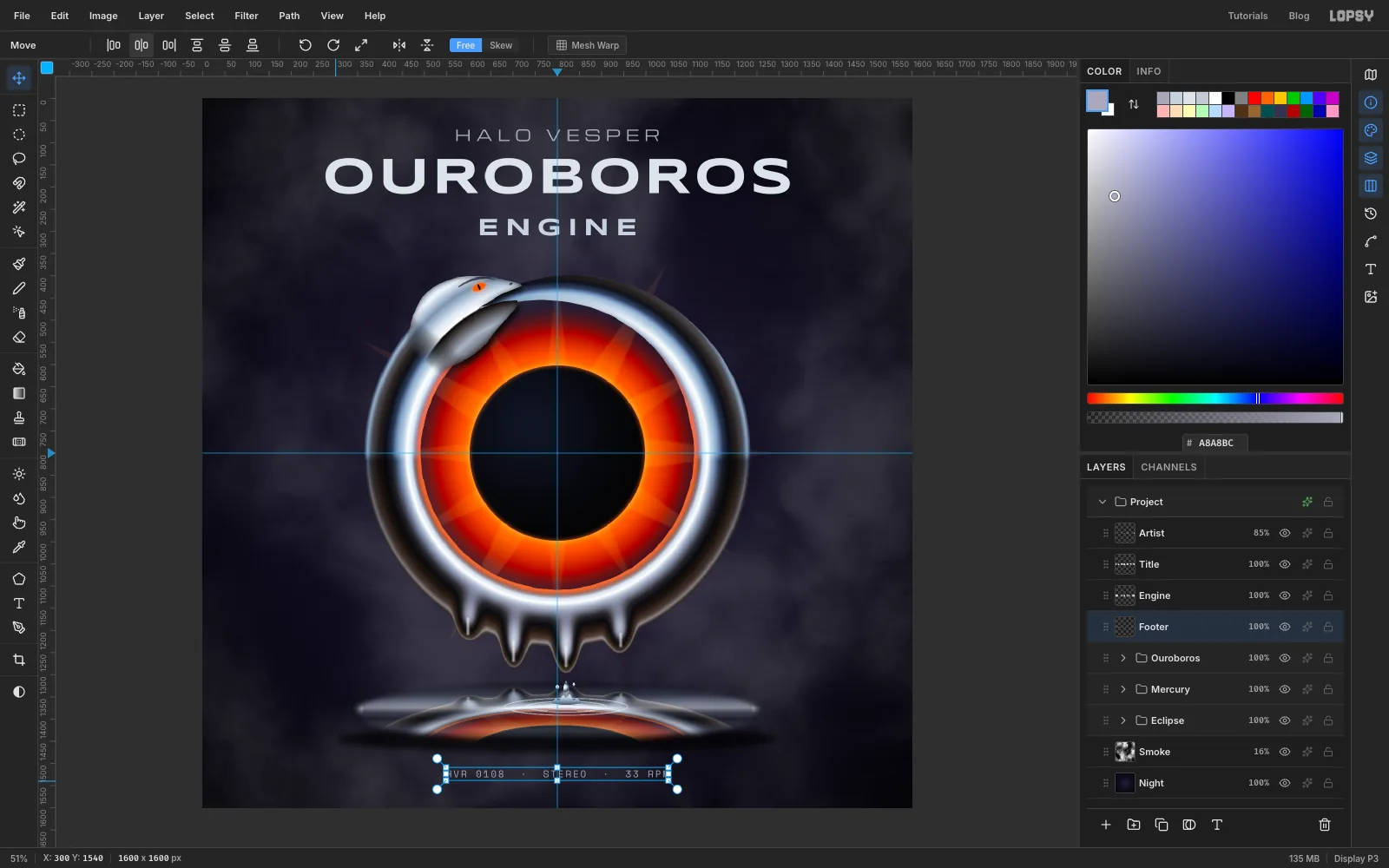This screenshot has width=1389, height=868.
Task: Open the Filter menu
Action: 247,16
